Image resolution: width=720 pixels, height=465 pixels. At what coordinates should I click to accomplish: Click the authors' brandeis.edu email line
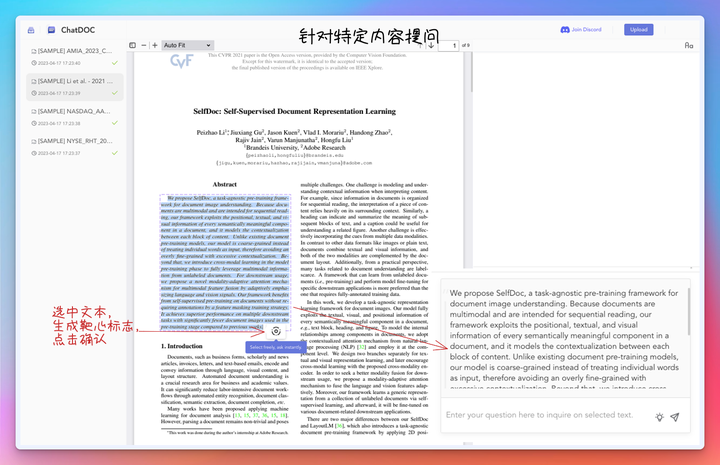[294, 156]
